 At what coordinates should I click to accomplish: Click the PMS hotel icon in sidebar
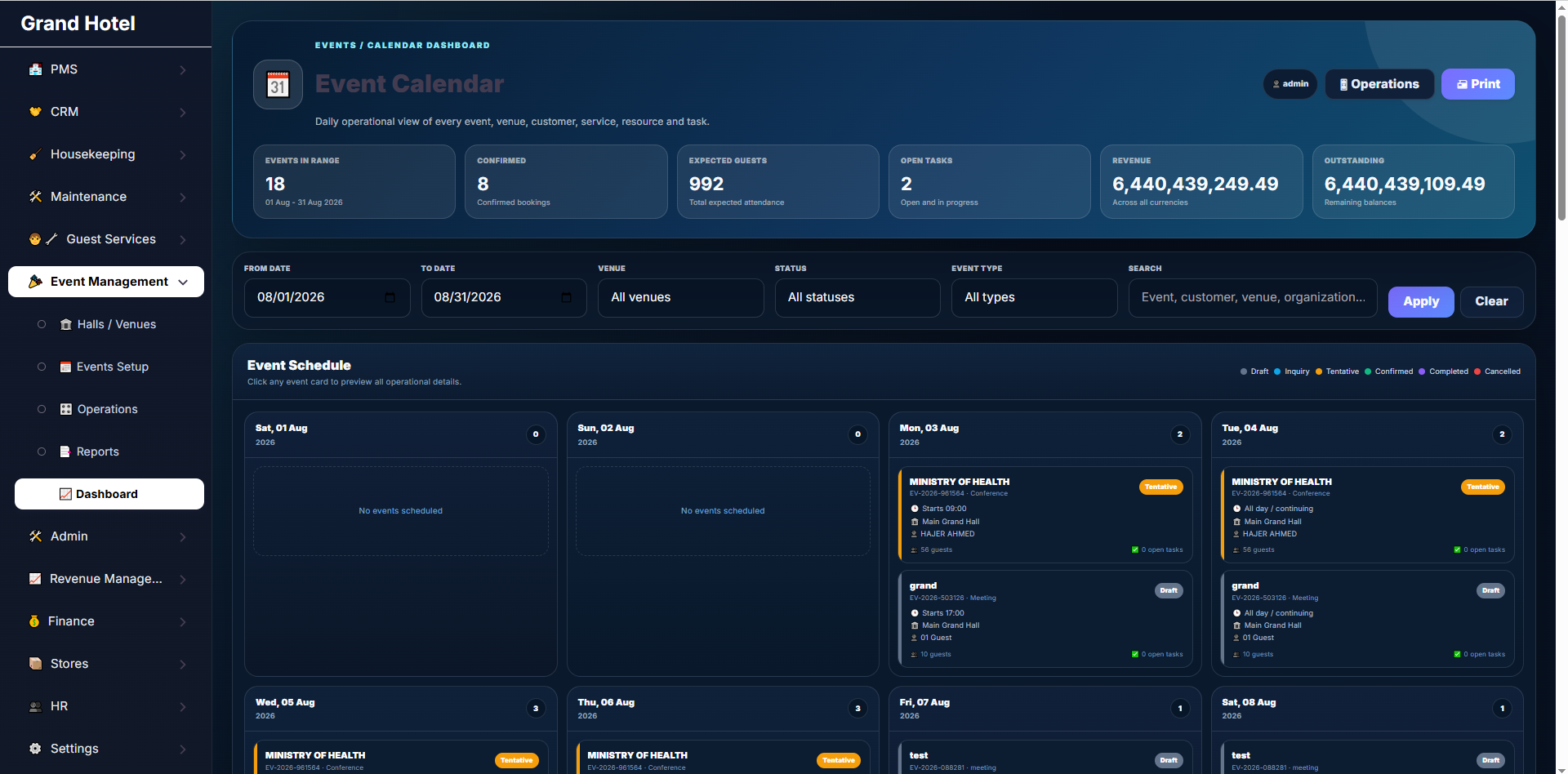(35, 69)
